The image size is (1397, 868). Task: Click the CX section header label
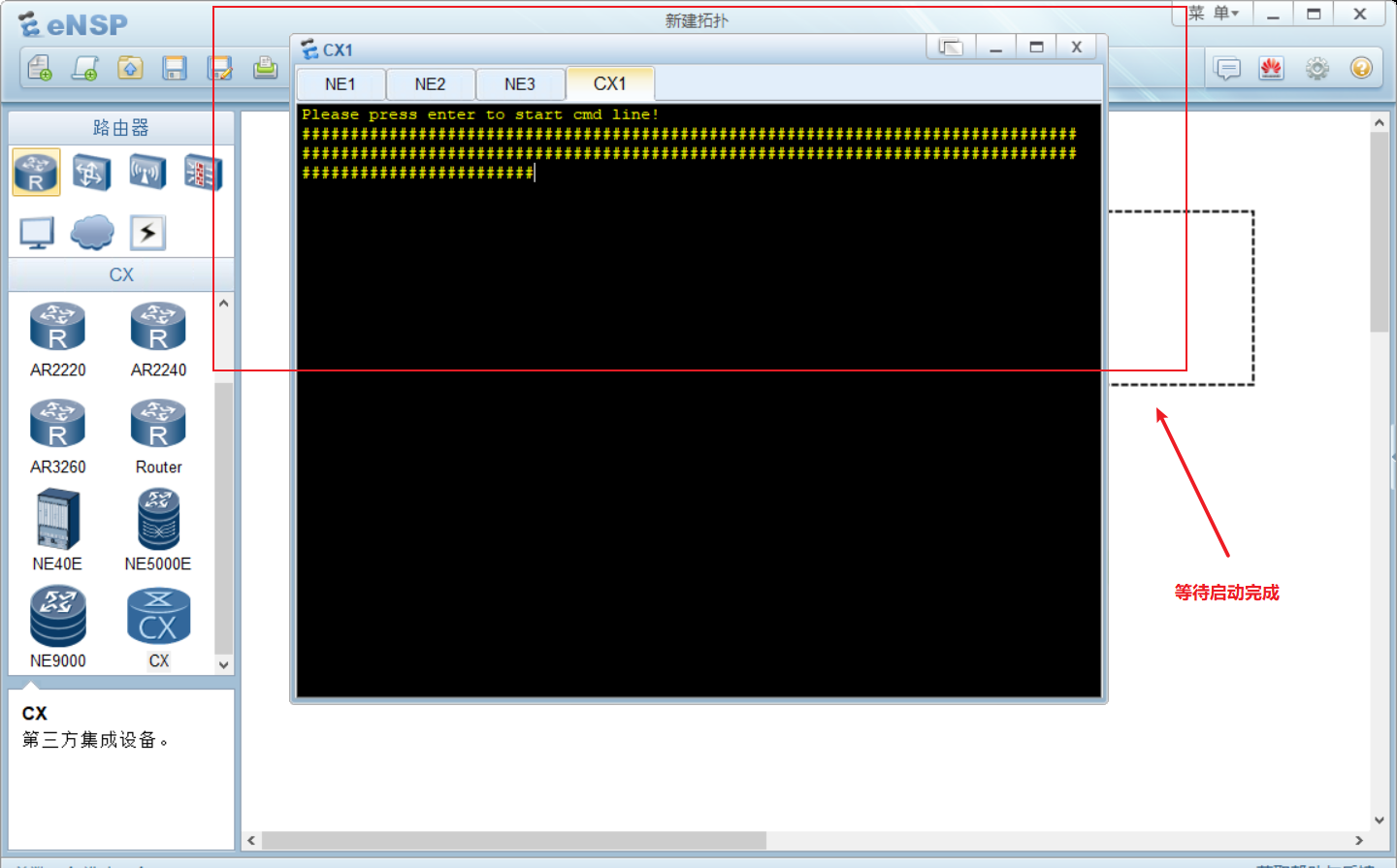point(121,274)
